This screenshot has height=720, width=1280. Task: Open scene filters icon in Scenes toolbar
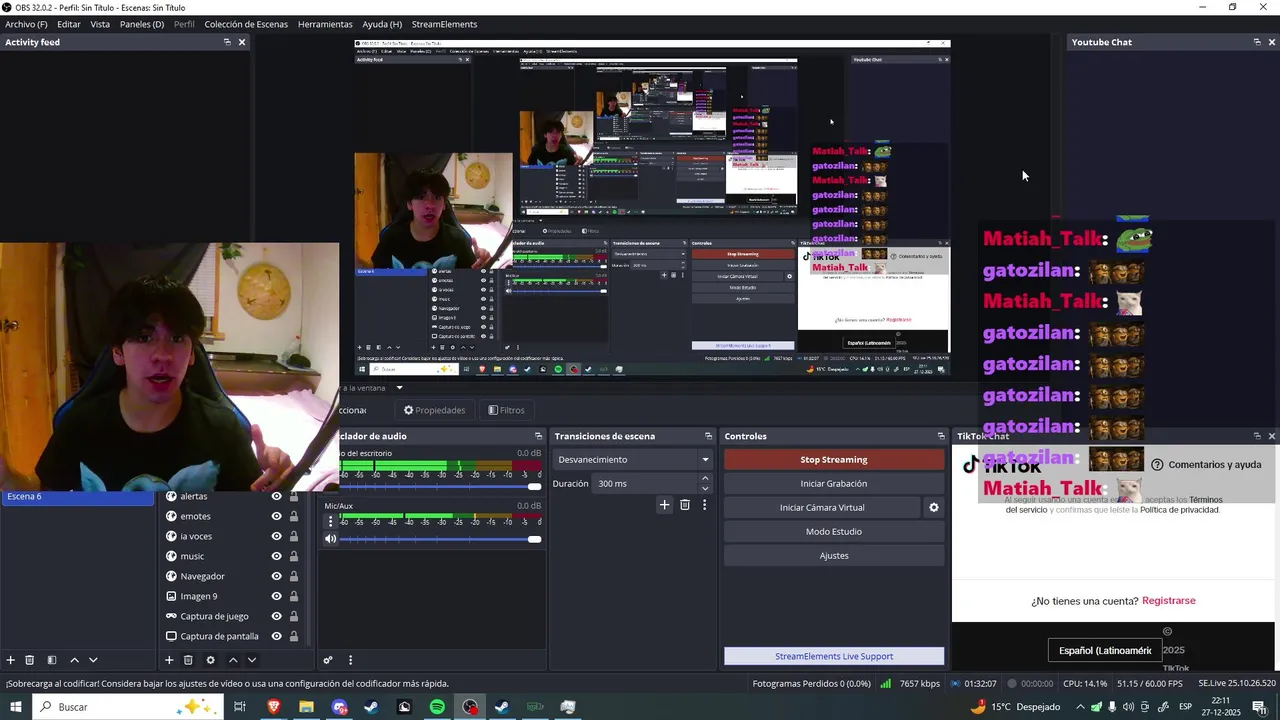click(x=52, y=660)
